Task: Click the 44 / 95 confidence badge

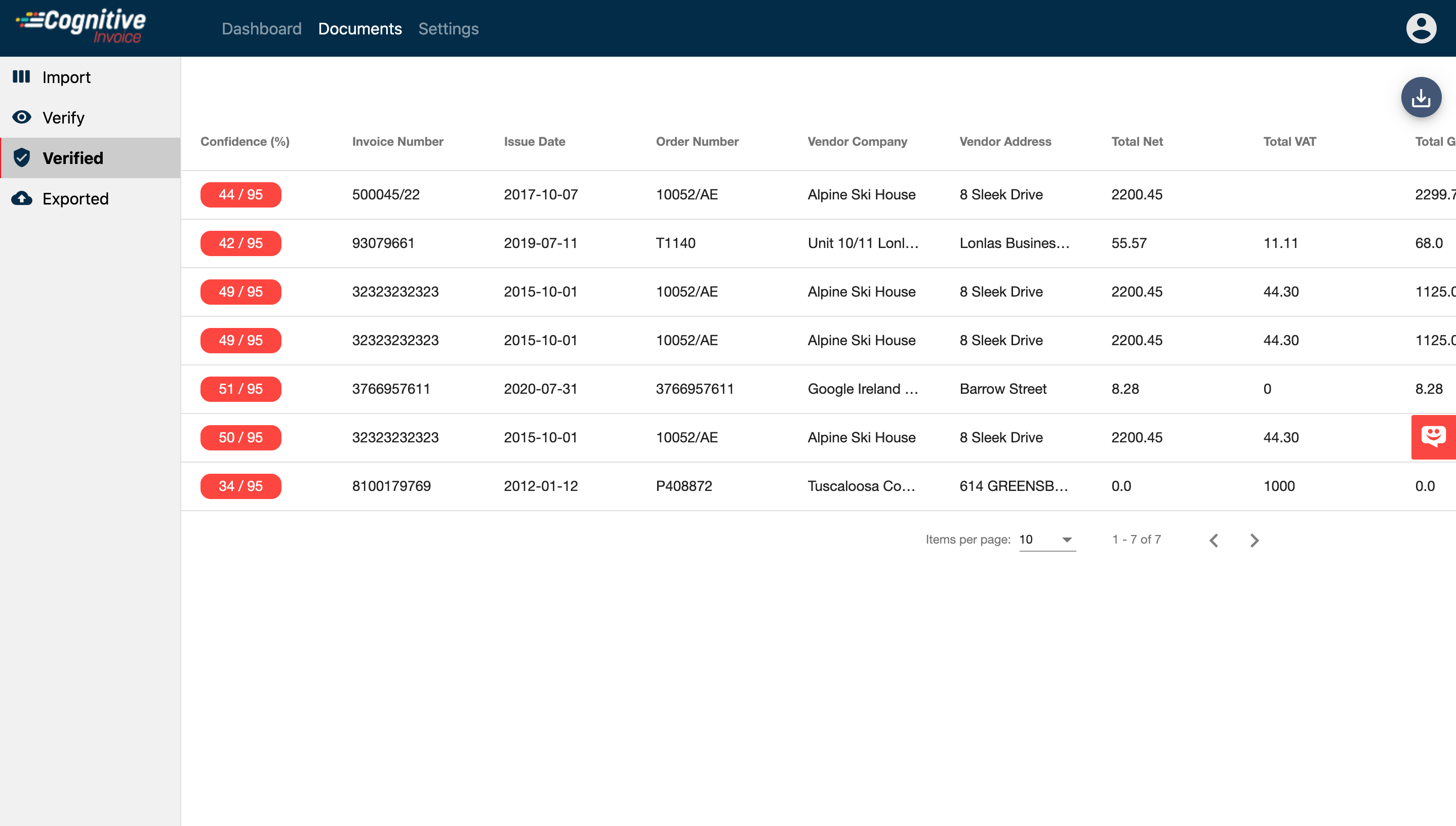Action: point(240,194)
